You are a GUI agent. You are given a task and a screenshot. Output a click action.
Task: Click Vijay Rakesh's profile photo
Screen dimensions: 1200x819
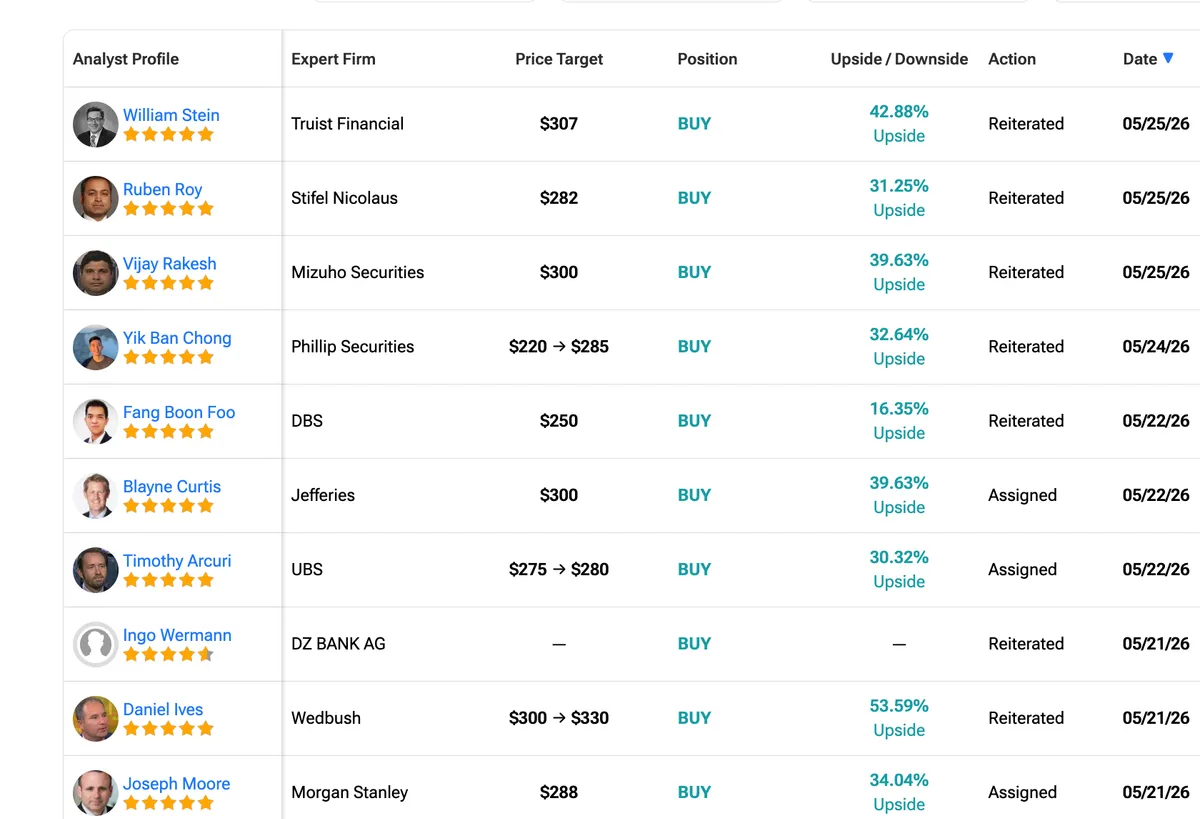pos(96,273)
